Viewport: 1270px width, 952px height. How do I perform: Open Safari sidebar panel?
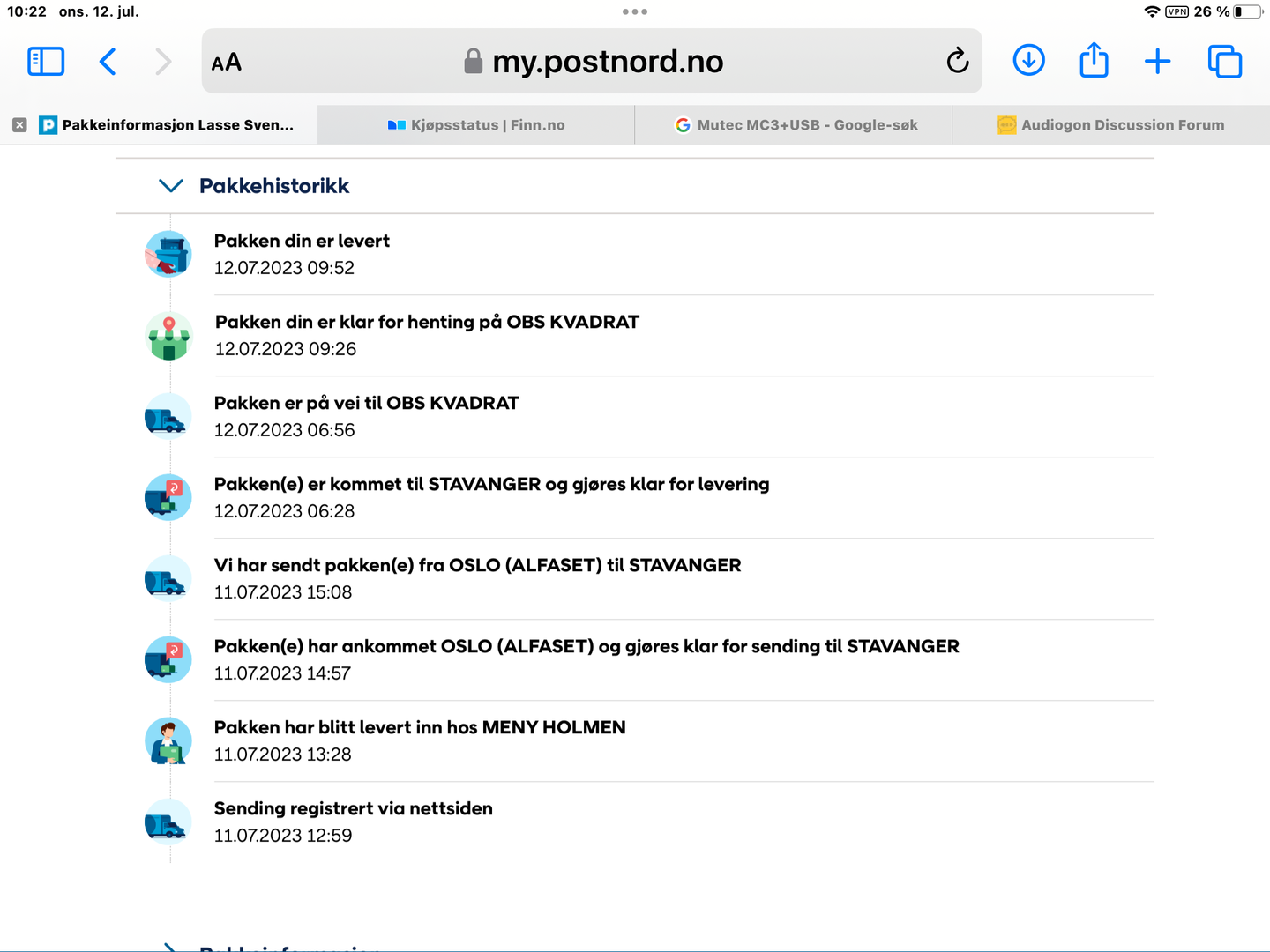point(46,62)
